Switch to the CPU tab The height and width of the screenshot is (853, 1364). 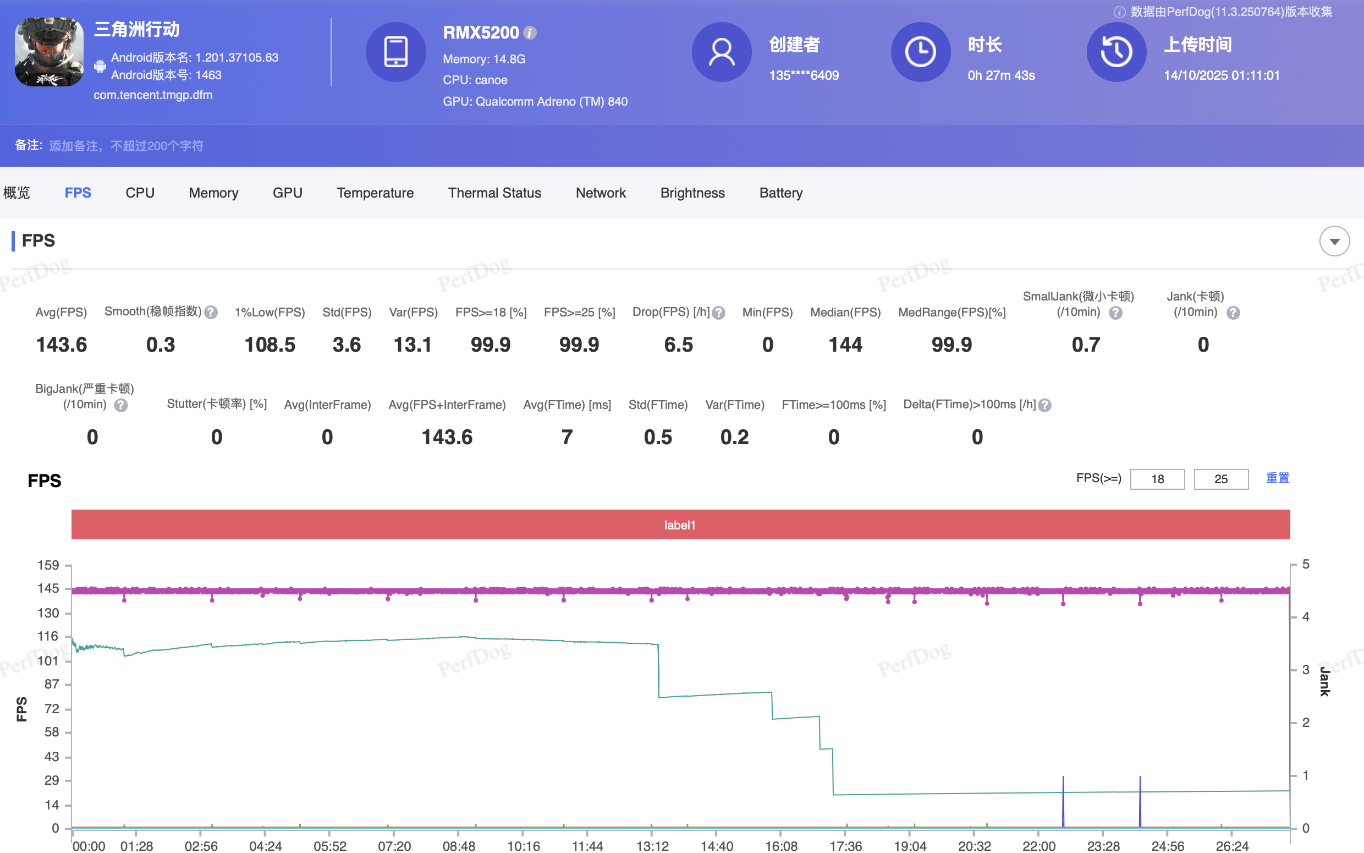140,193
